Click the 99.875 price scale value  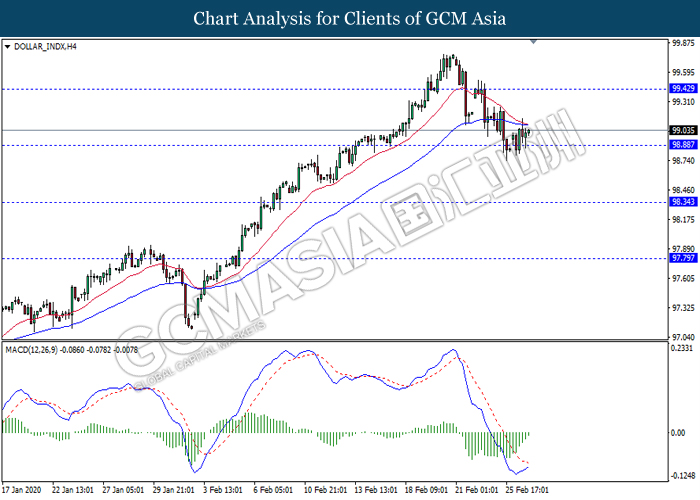point(683,43)
